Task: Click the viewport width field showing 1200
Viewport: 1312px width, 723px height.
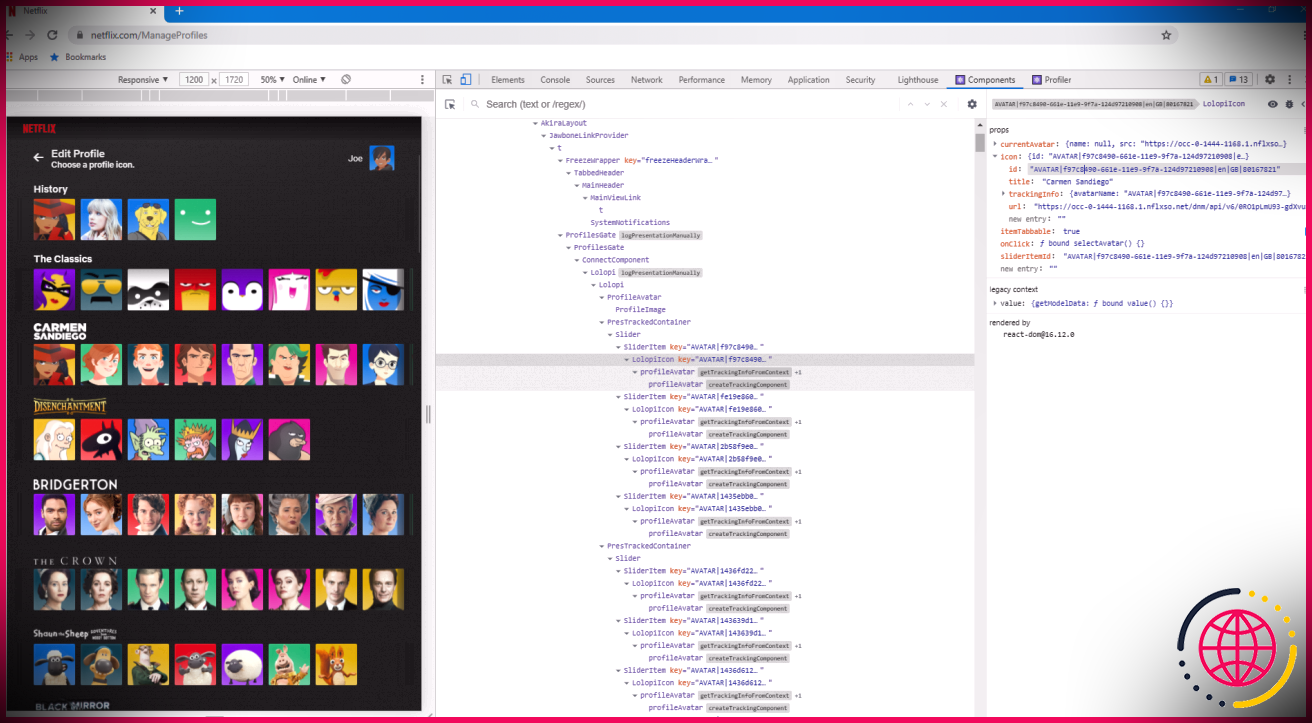Action: [194, 80]
